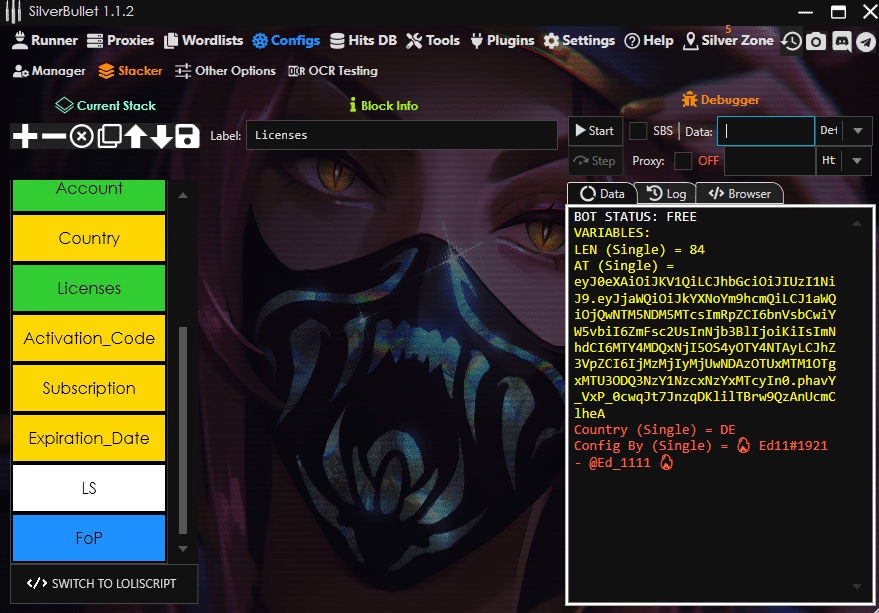Viewport: 879px width, 613px height.
Task: Open the Help section
Action: [x=649, y=40]
